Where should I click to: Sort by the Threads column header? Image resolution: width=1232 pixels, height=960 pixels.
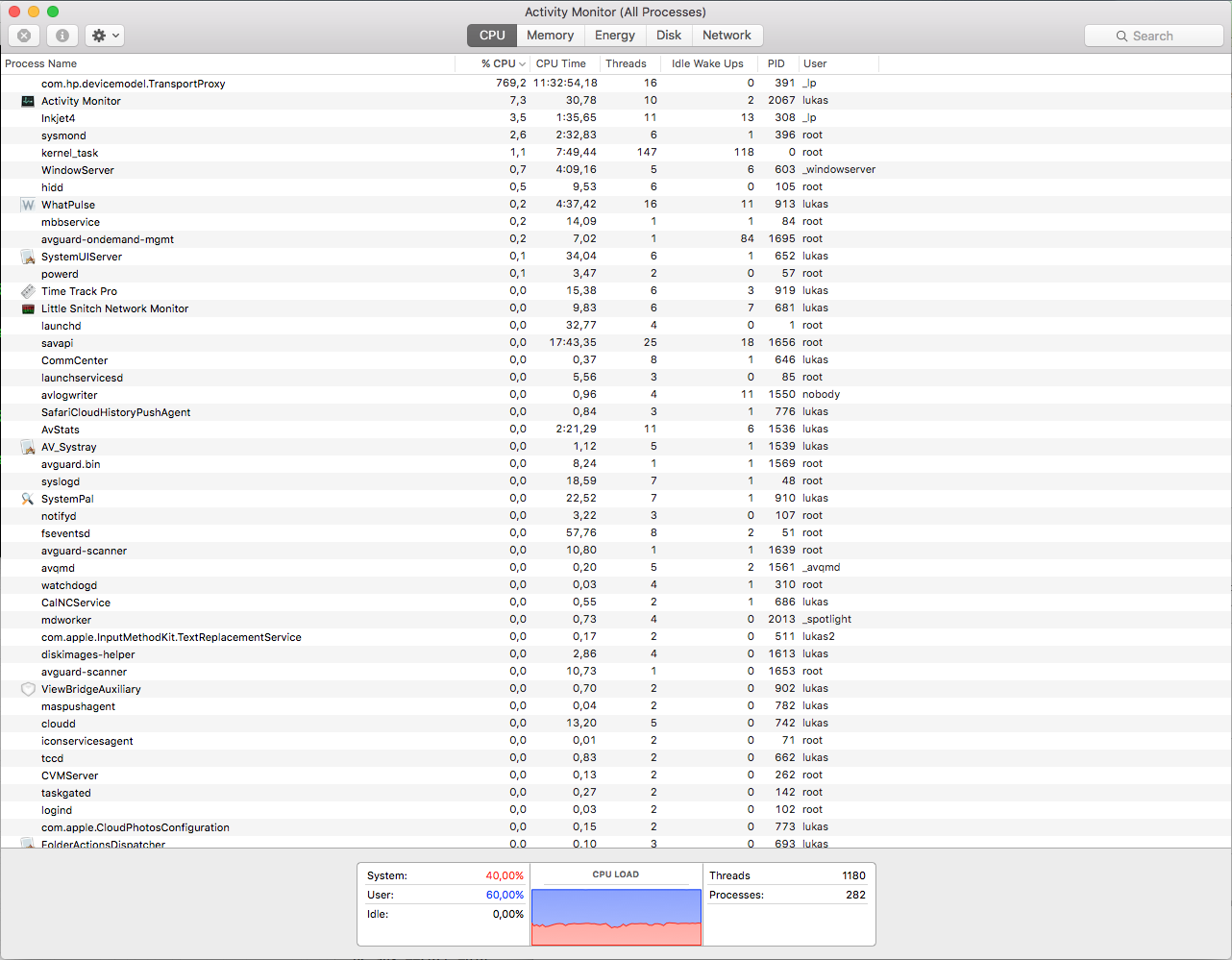coord(626,63)
